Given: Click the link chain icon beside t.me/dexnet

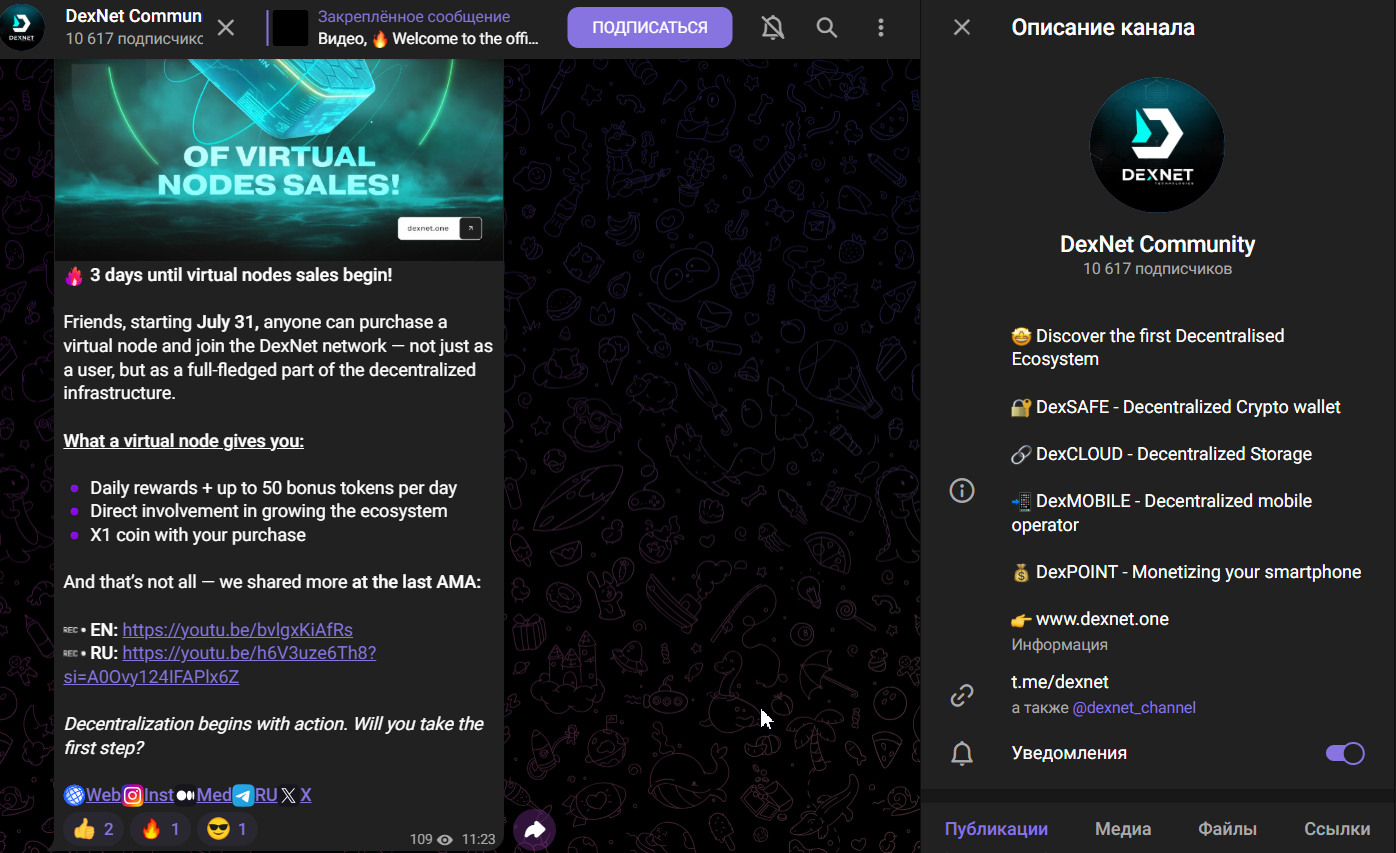Looking at the screenshot, I should pyautogui.click(x=962, y=695).
